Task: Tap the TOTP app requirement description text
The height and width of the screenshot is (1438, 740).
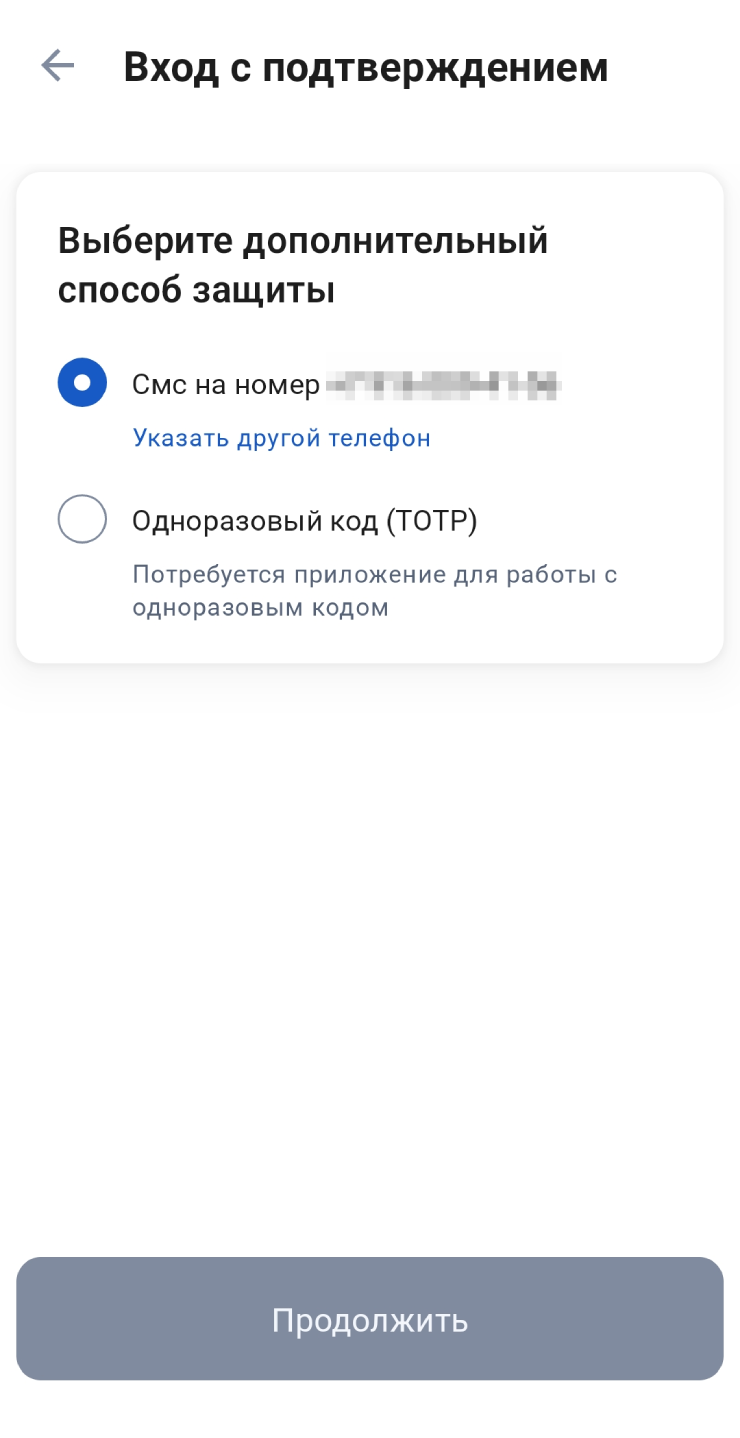Action: tap(374, 591)
